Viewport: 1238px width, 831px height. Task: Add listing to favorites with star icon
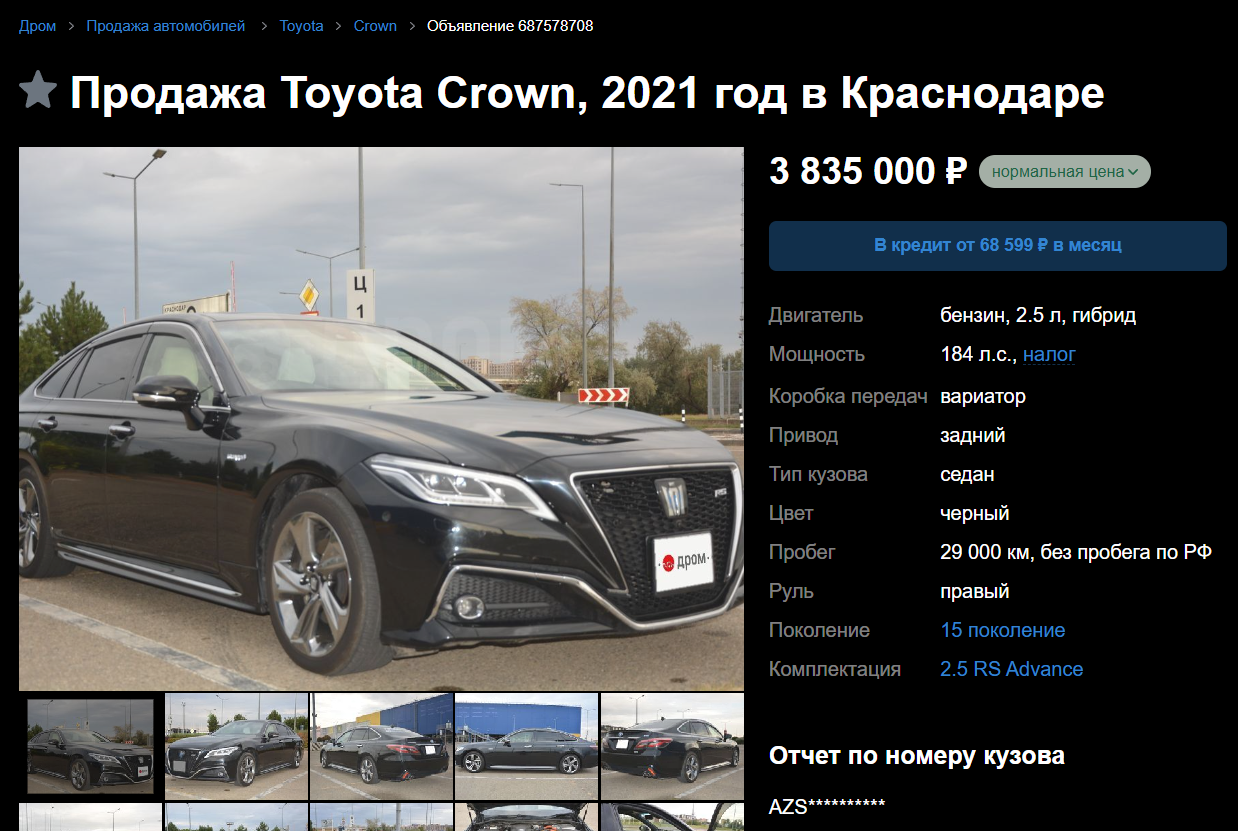tap(38, 91)
